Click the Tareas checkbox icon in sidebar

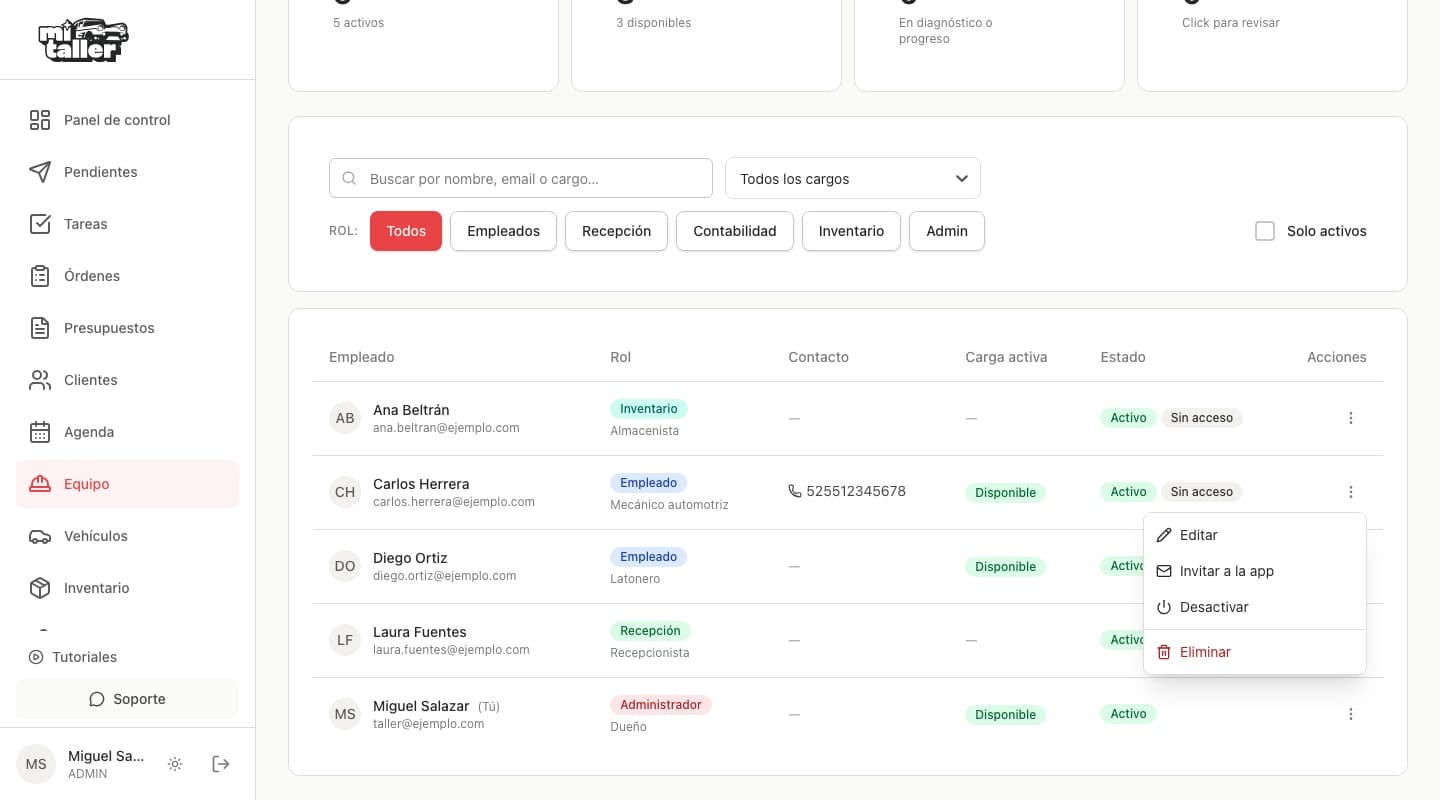40,224
